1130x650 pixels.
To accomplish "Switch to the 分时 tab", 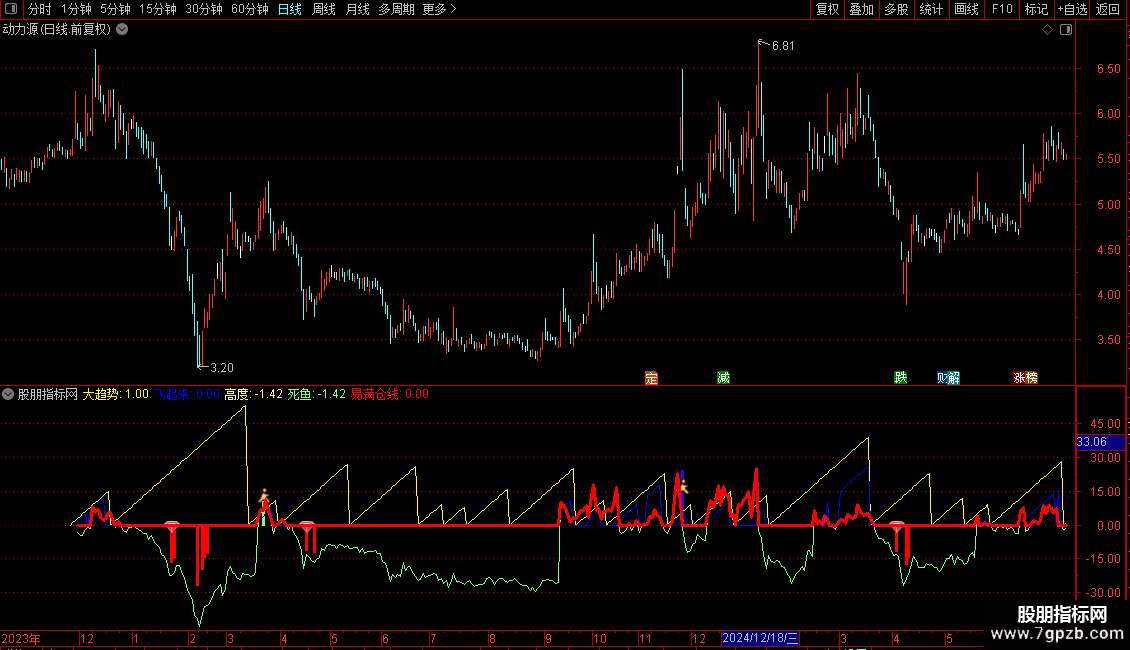I will [40, 9].
